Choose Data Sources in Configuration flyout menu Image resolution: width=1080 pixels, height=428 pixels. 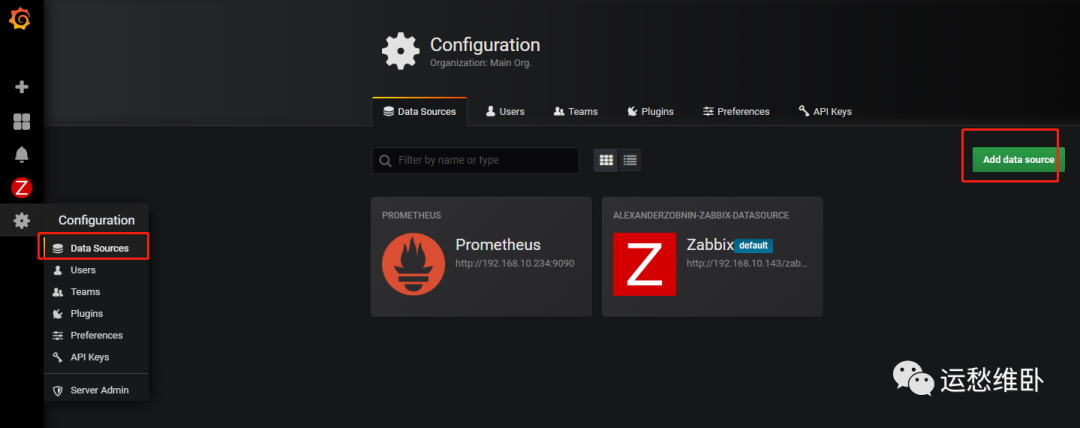click(x=98, y=248)
